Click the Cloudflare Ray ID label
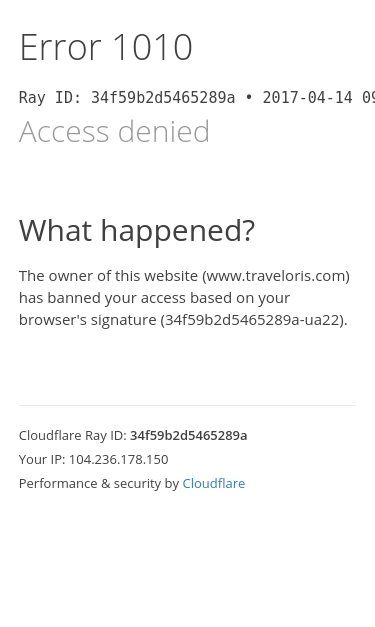Image resolution: width=375 pixels, height=627 pixels. tap(73, 435)
